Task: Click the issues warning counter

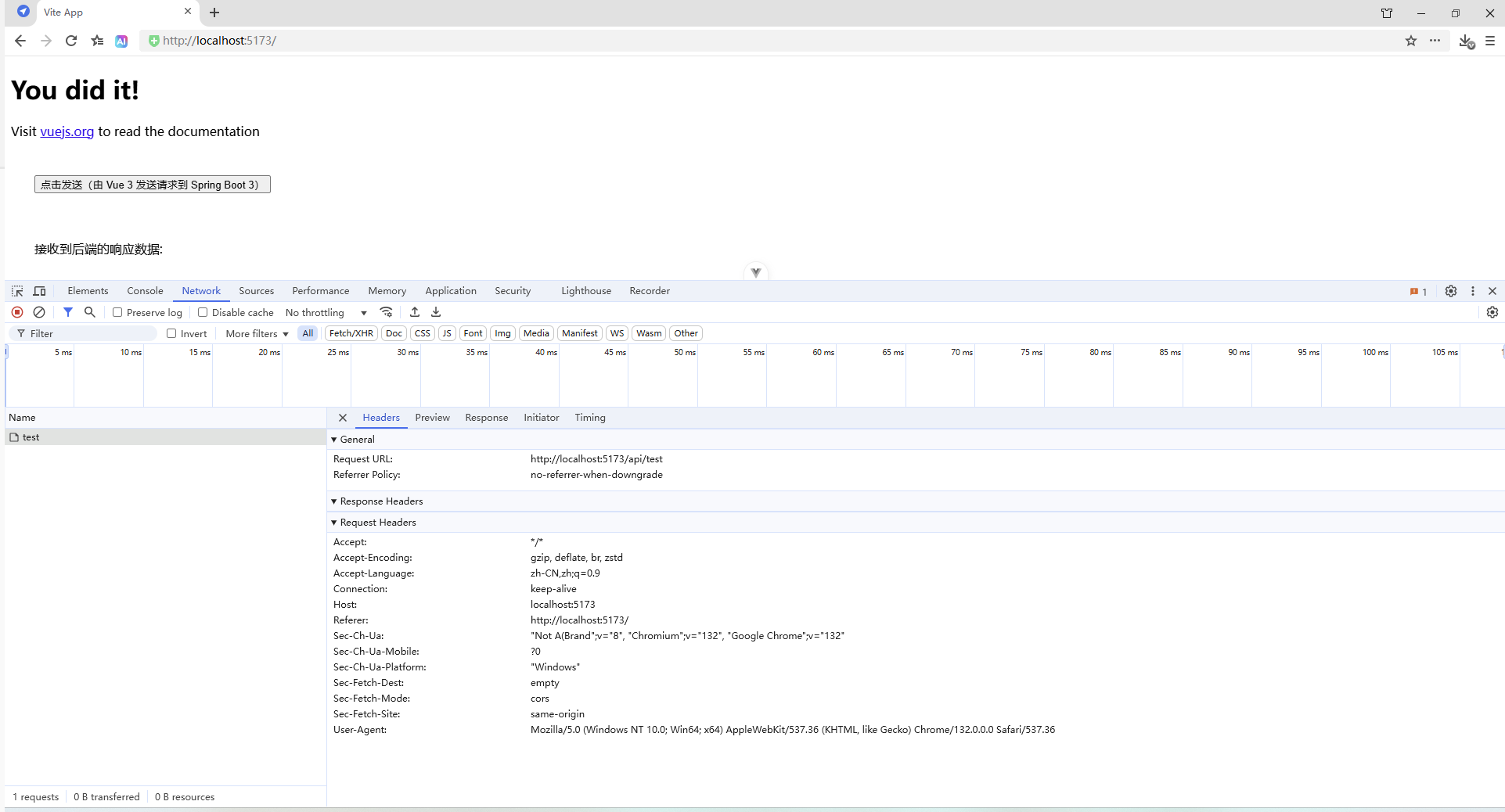Action: 1418,292
